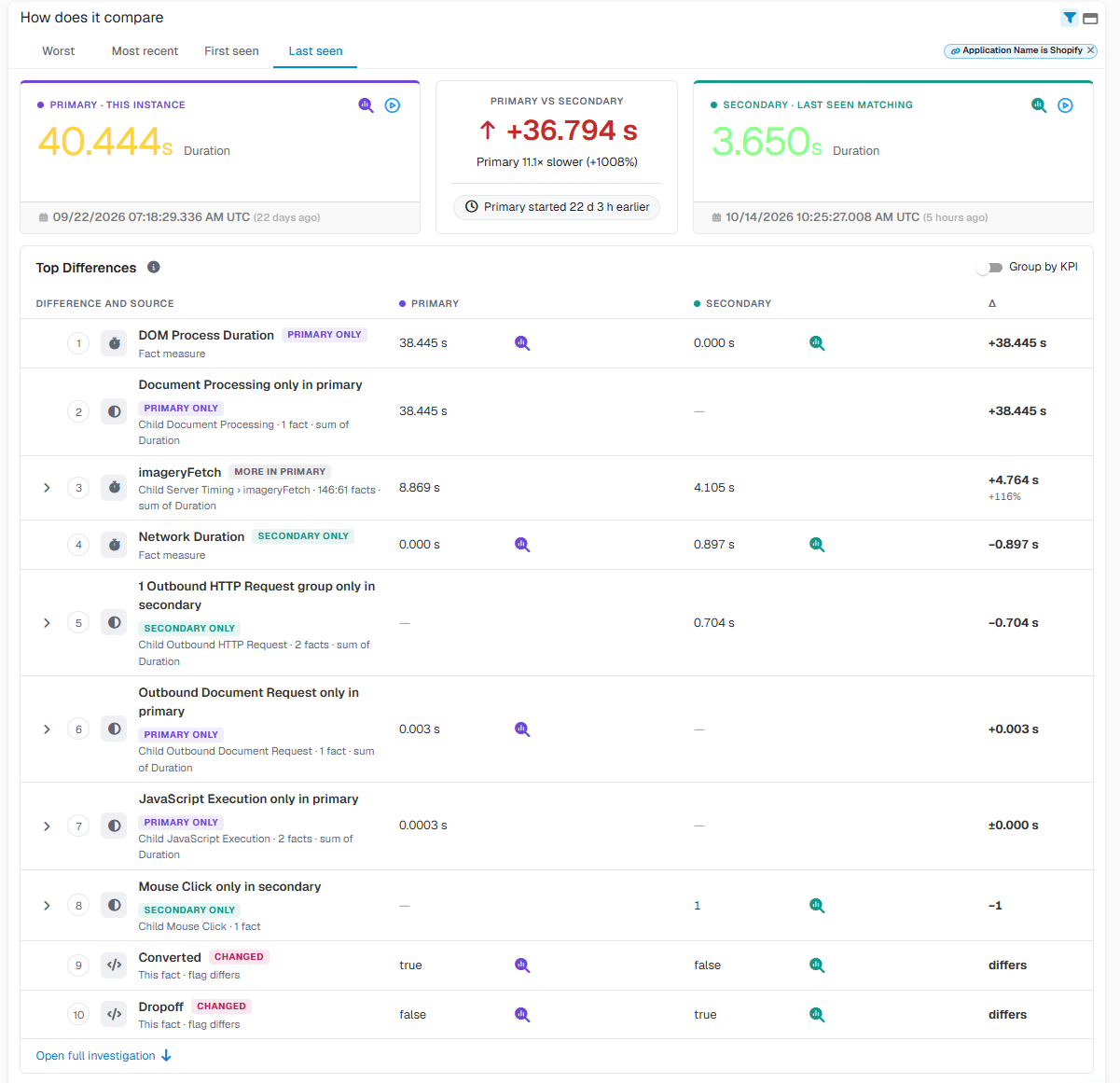Image resolution: width=1120 pixels, height=1083 pixels.
Task: Click the filter funnel icon
Action: (1070, 18)
